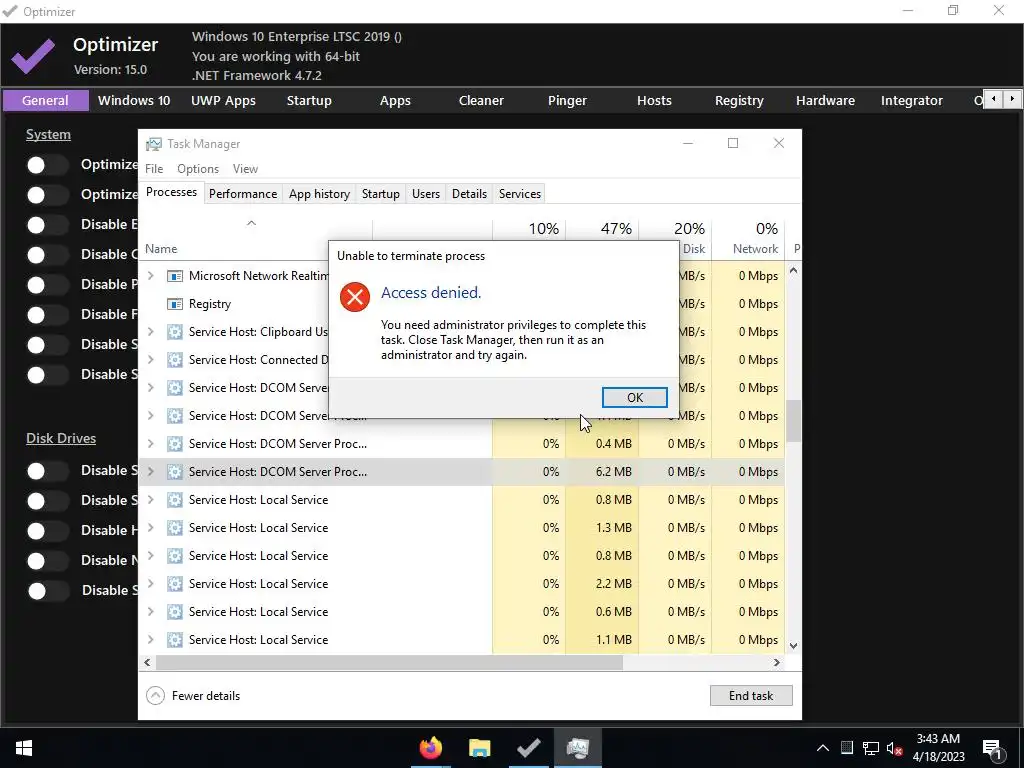Toggle the Disable E switch under System
This screenshot has width=1024, height=768.
click(47, 225)
